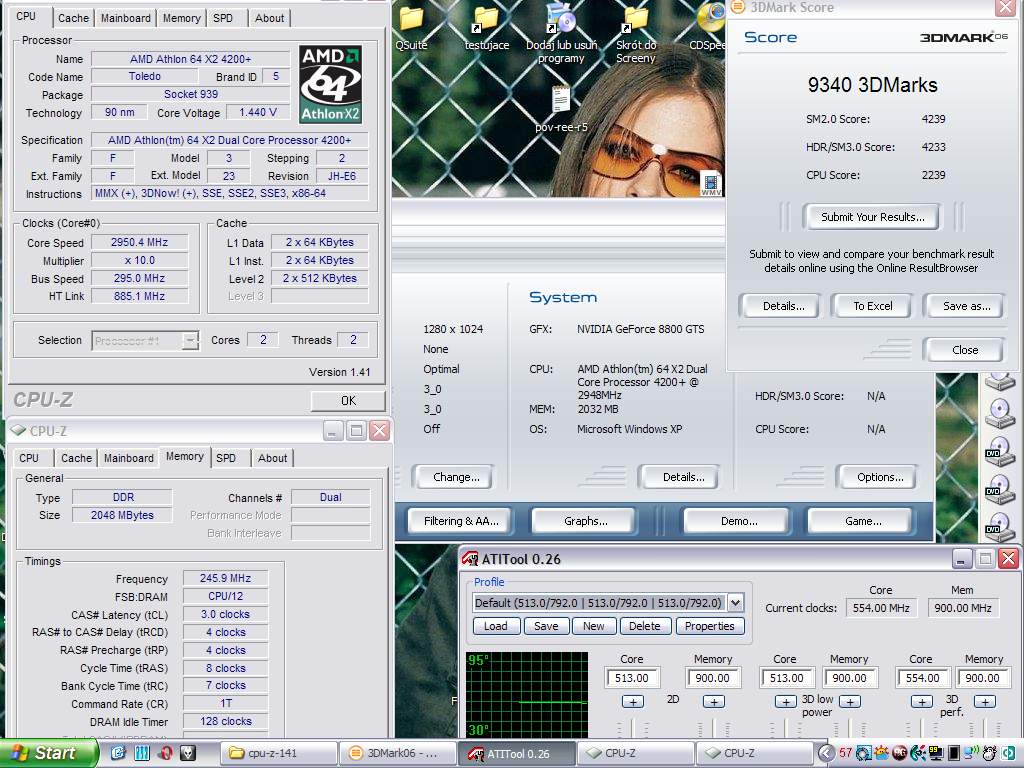Click the AMD Athlon 64 X2 logo
1024x768 pixels.
click(x=330, y=84)
